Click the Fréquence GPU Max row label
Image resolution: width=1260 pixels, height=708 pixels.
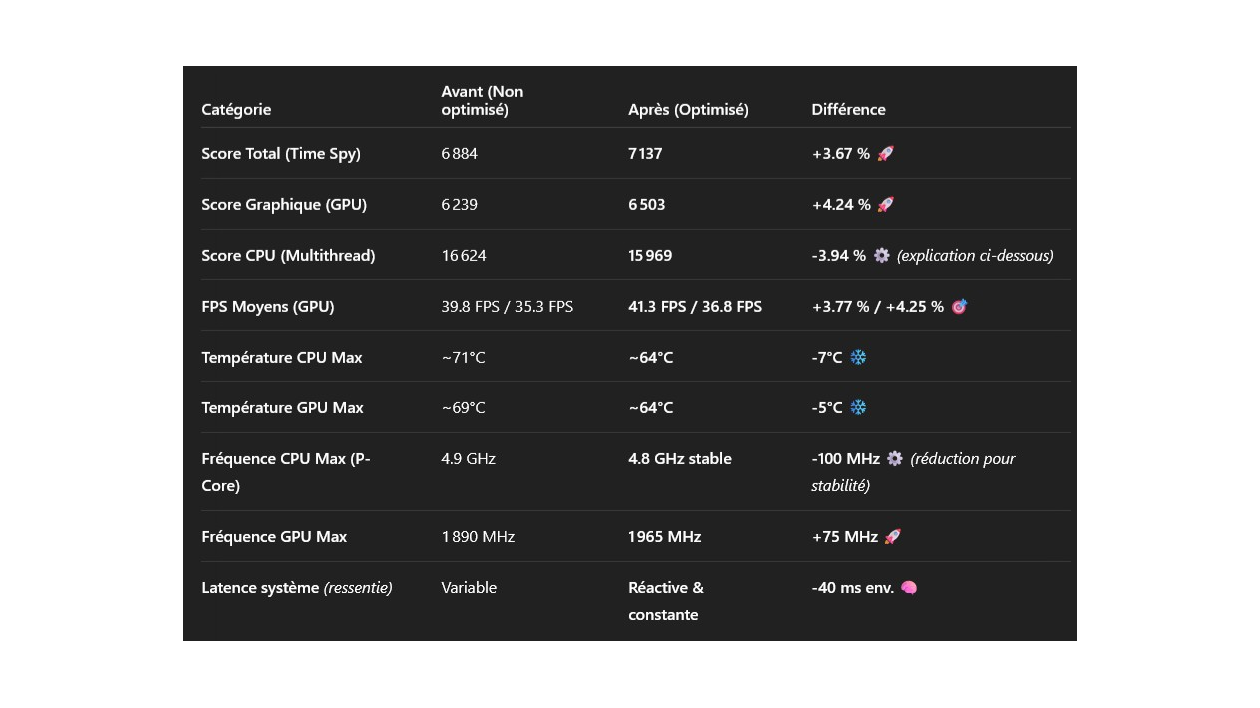[x=274, y=537]
